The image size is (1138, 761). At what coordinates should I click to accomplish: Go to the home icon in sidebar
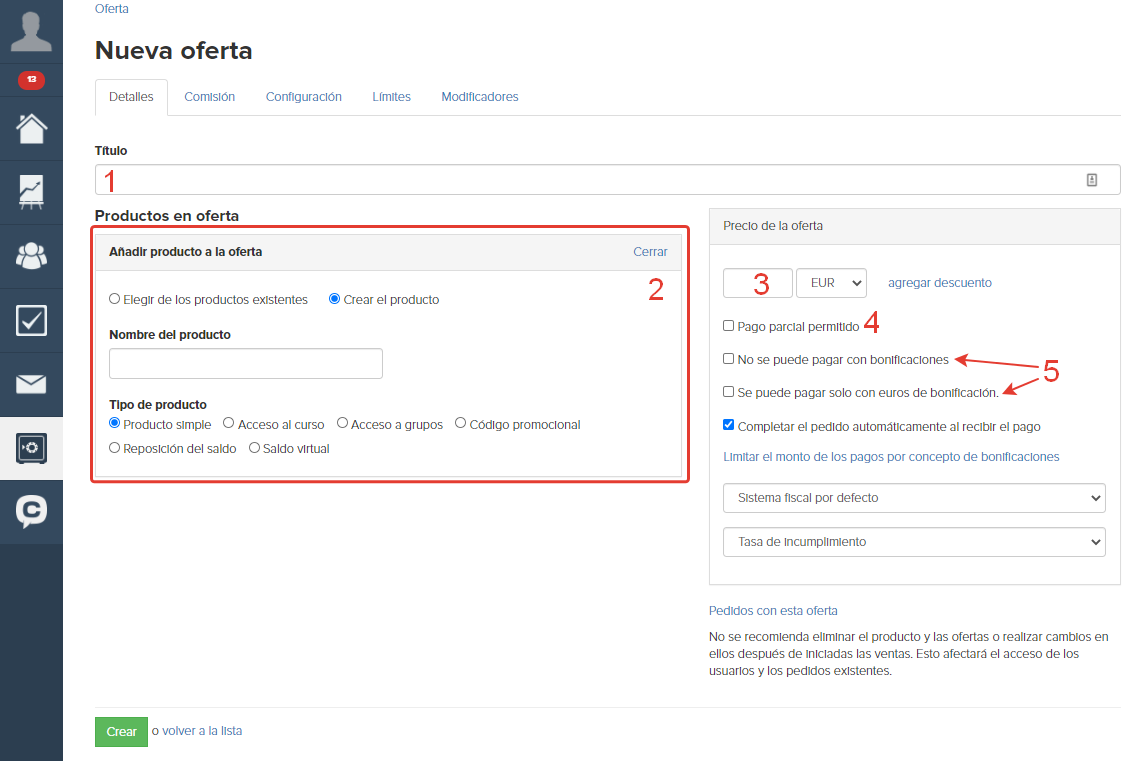click(x=31, y=129)
